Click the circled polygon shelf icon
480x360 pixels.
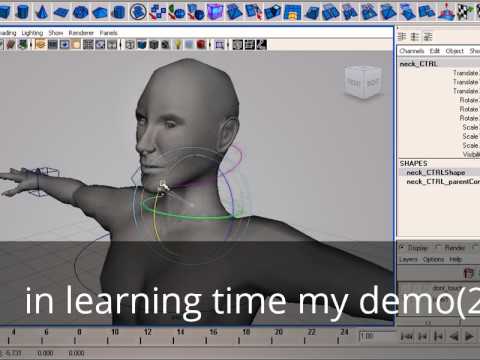click(x=138, y=12)
